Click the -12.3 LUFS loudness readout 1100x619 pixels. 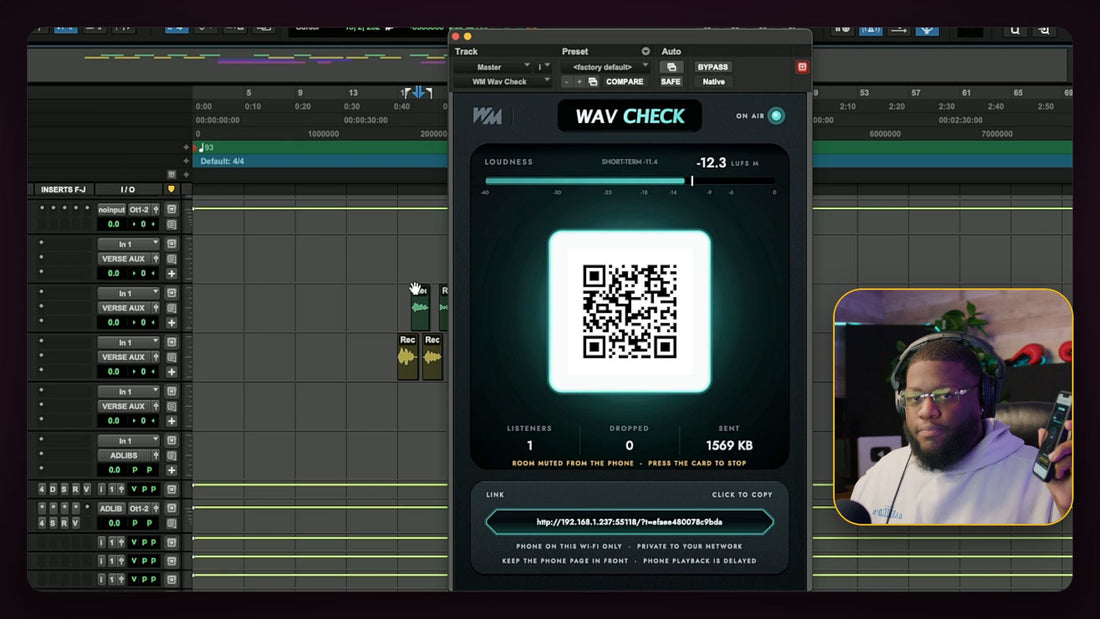pyautogui.click(x=711, y=163)
